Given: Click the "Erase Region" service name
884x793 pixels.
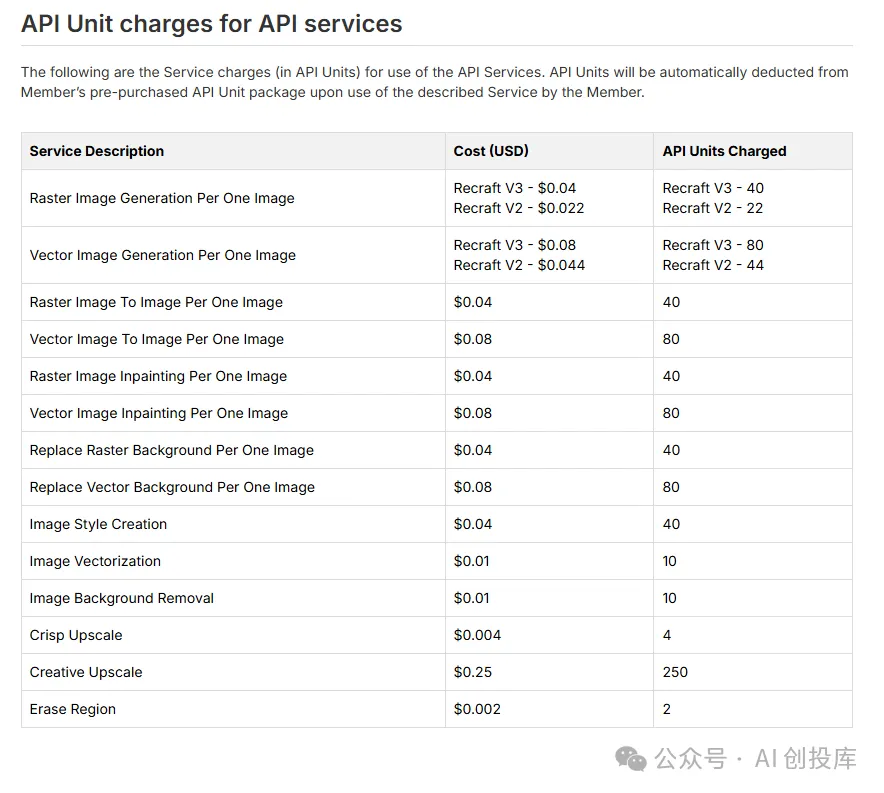Looking at the screenshot, I should tap(73, 710).
